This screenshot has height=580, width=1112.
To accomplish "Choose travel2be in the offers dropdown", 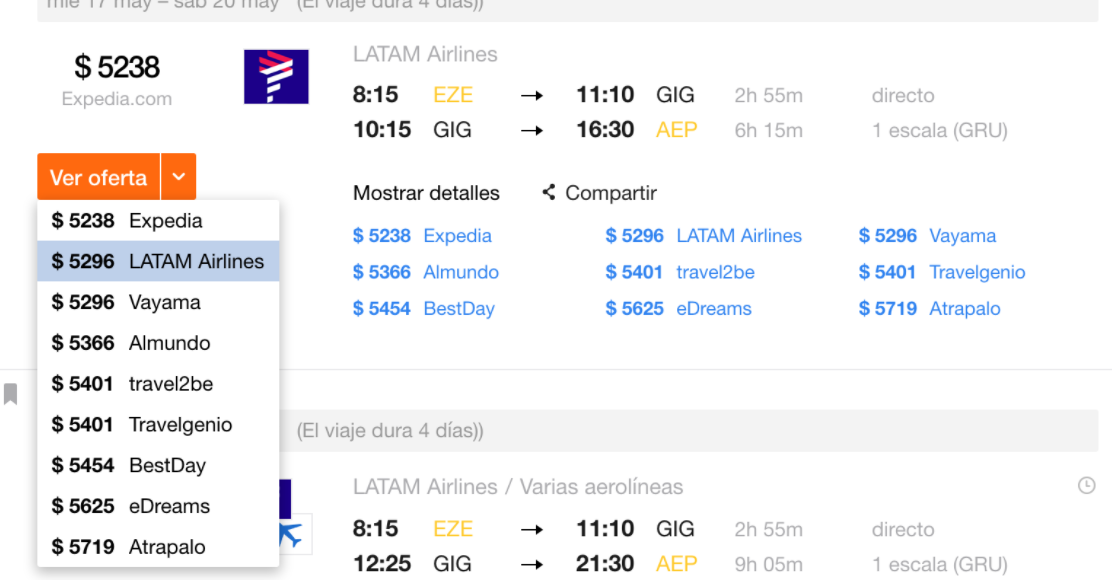I will (158, 384).
